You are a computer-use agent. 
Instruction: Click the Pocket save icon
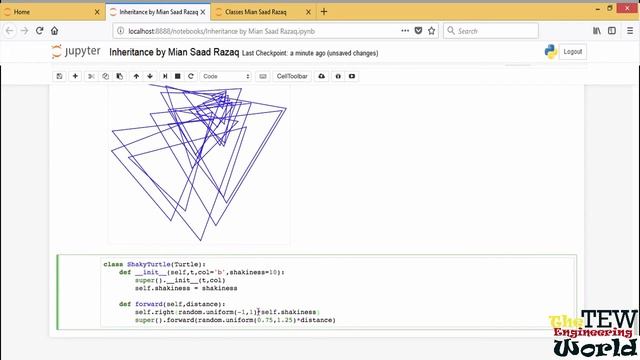[x=418, y=31]
